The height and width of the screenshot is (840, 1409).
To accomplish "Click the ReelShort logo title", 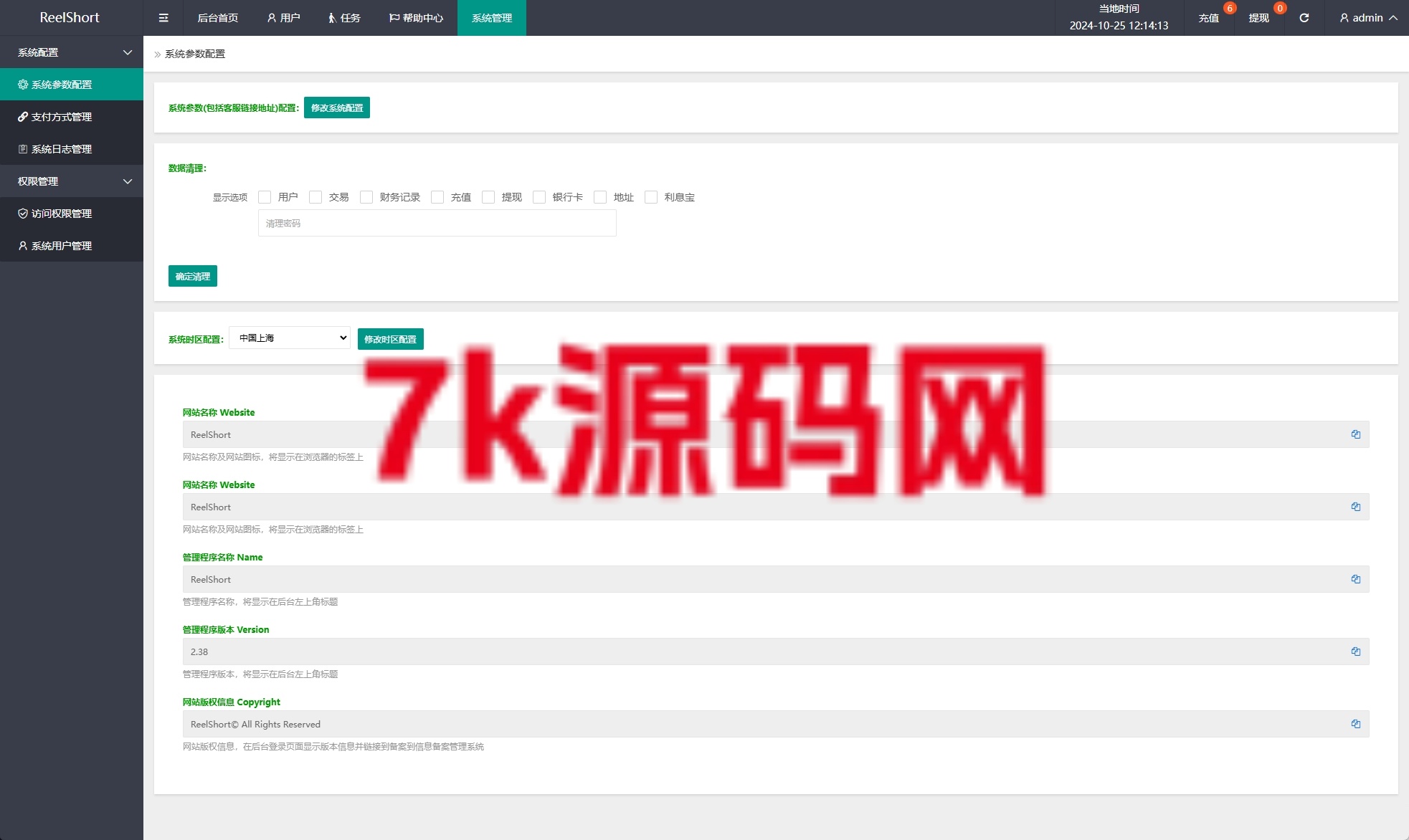I will tap(70, 17).
